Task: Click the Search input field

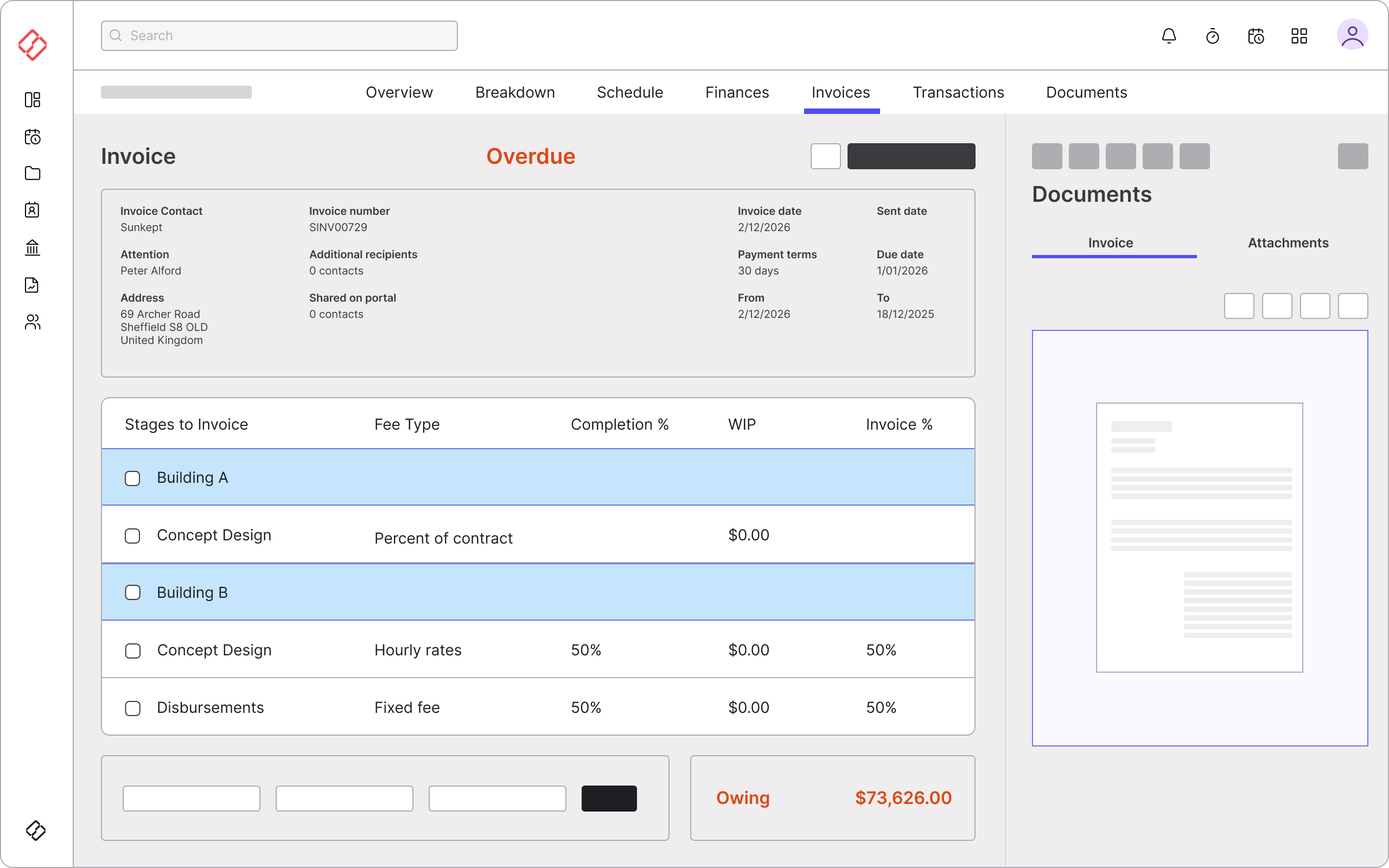Action: point(279,36)
